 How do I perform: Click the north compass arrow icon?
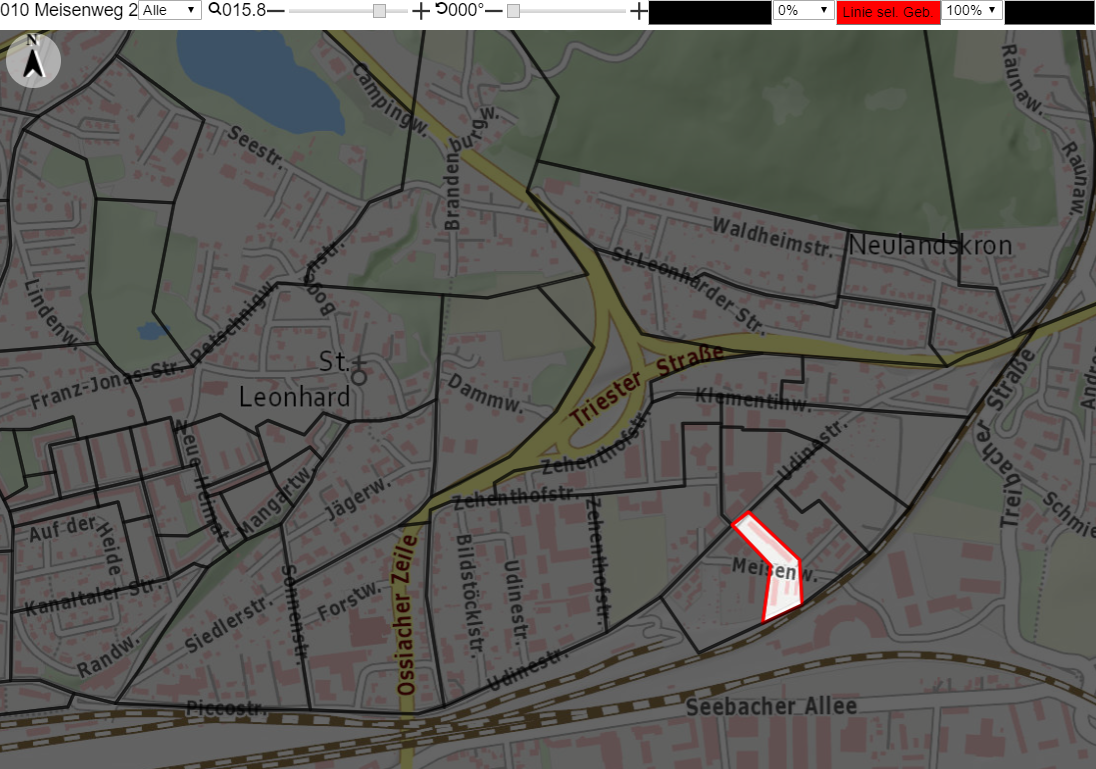tap(33, 61)
